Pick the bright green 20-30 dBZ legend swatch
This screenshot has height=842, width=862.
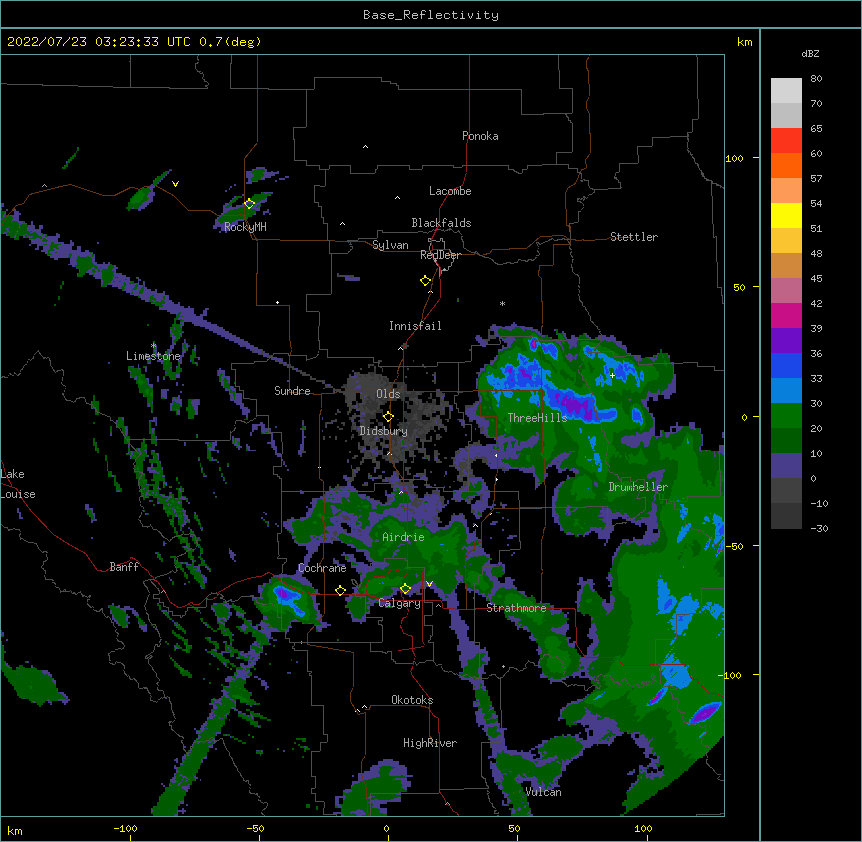click(x=786, y=416)
